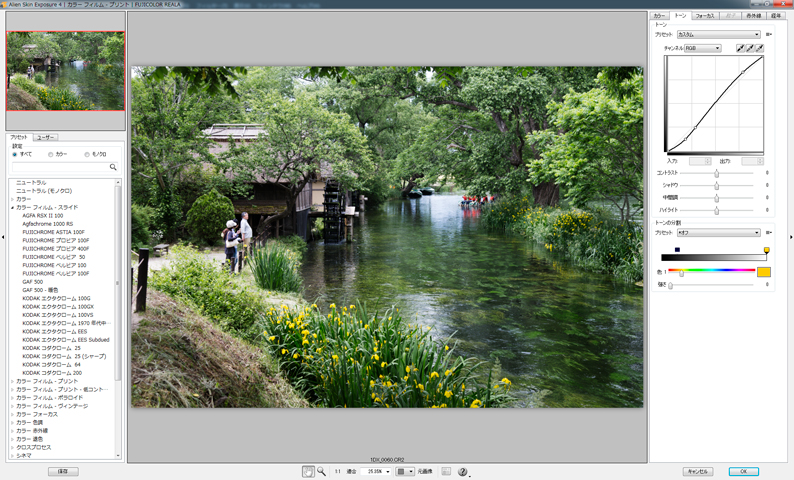Select the すべて radio button

point(15,154)
